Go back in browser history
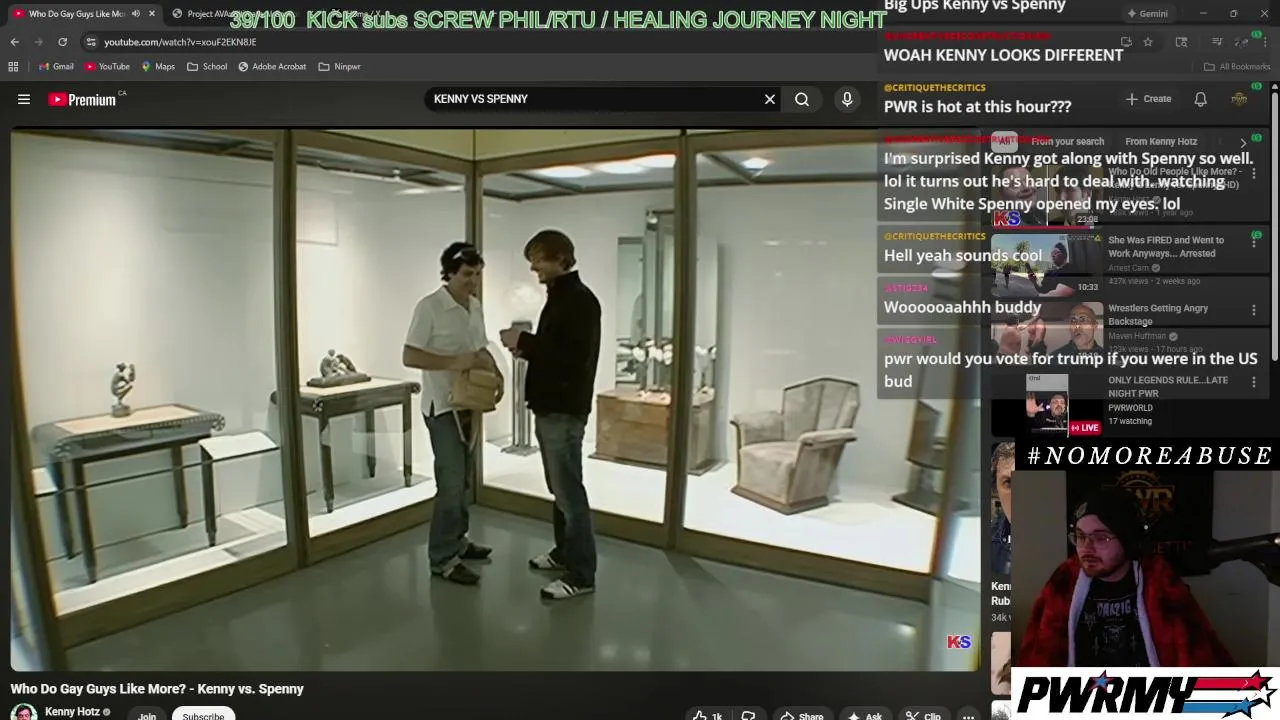This screenshot has width=1280, height=720. (14, 42)
